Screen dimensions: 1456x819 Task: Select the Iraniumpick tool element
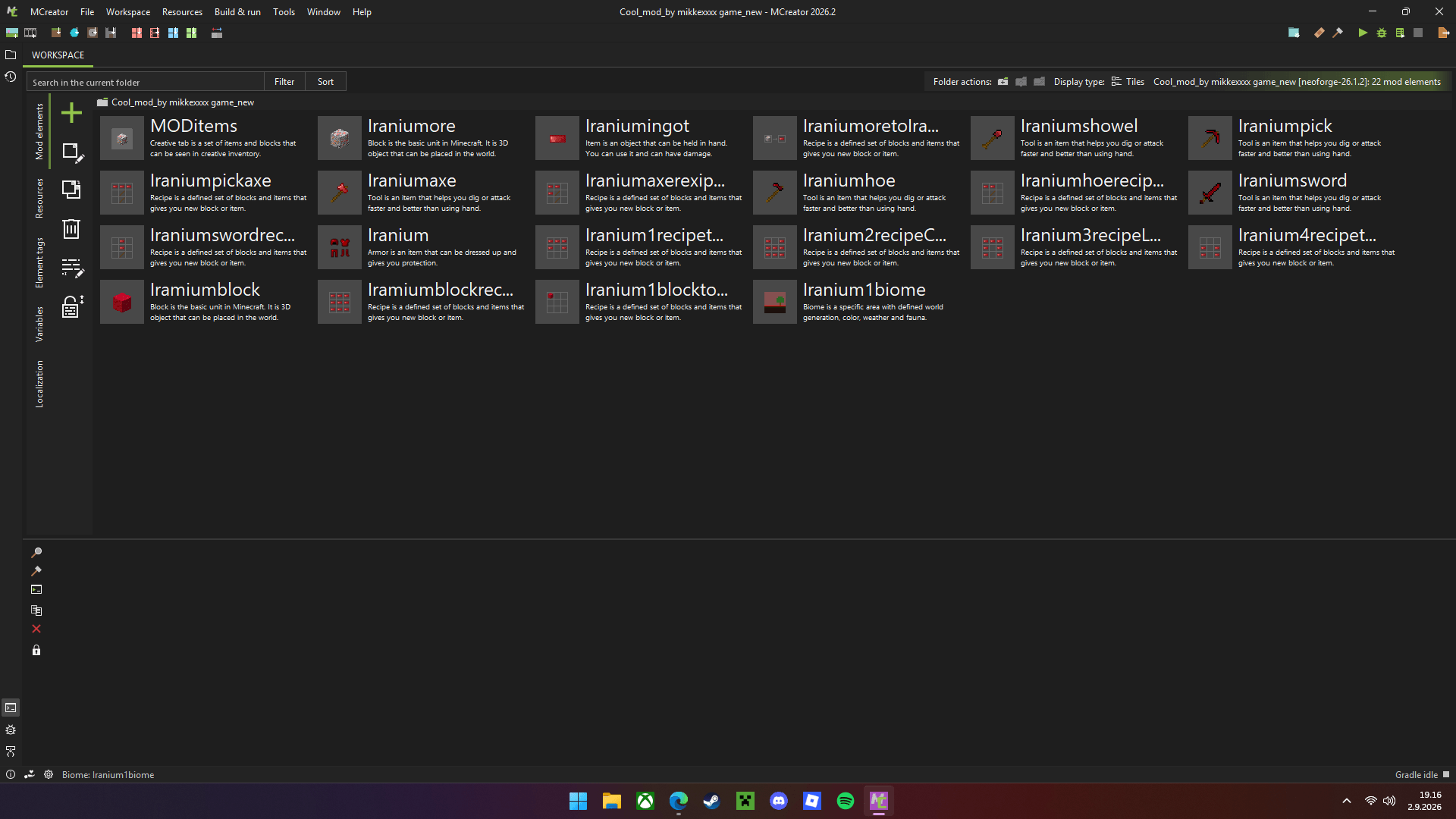[1292, 138]
